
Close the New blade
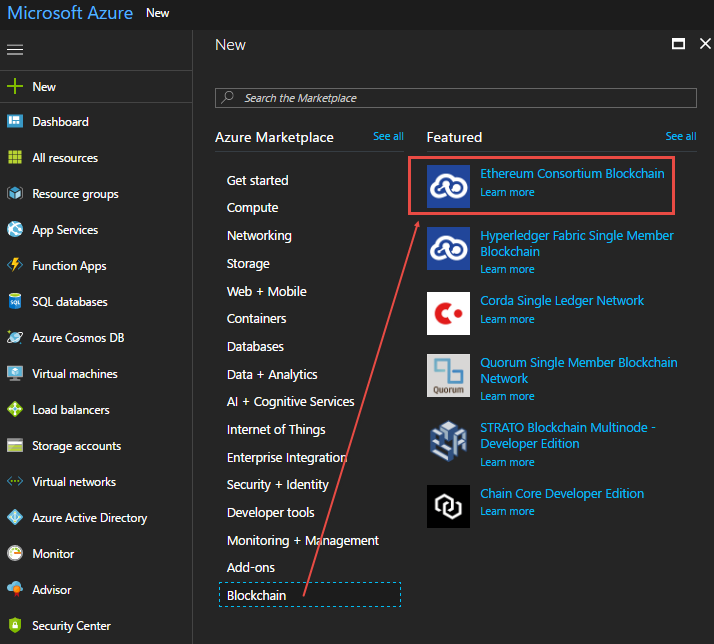click(705, 44)
